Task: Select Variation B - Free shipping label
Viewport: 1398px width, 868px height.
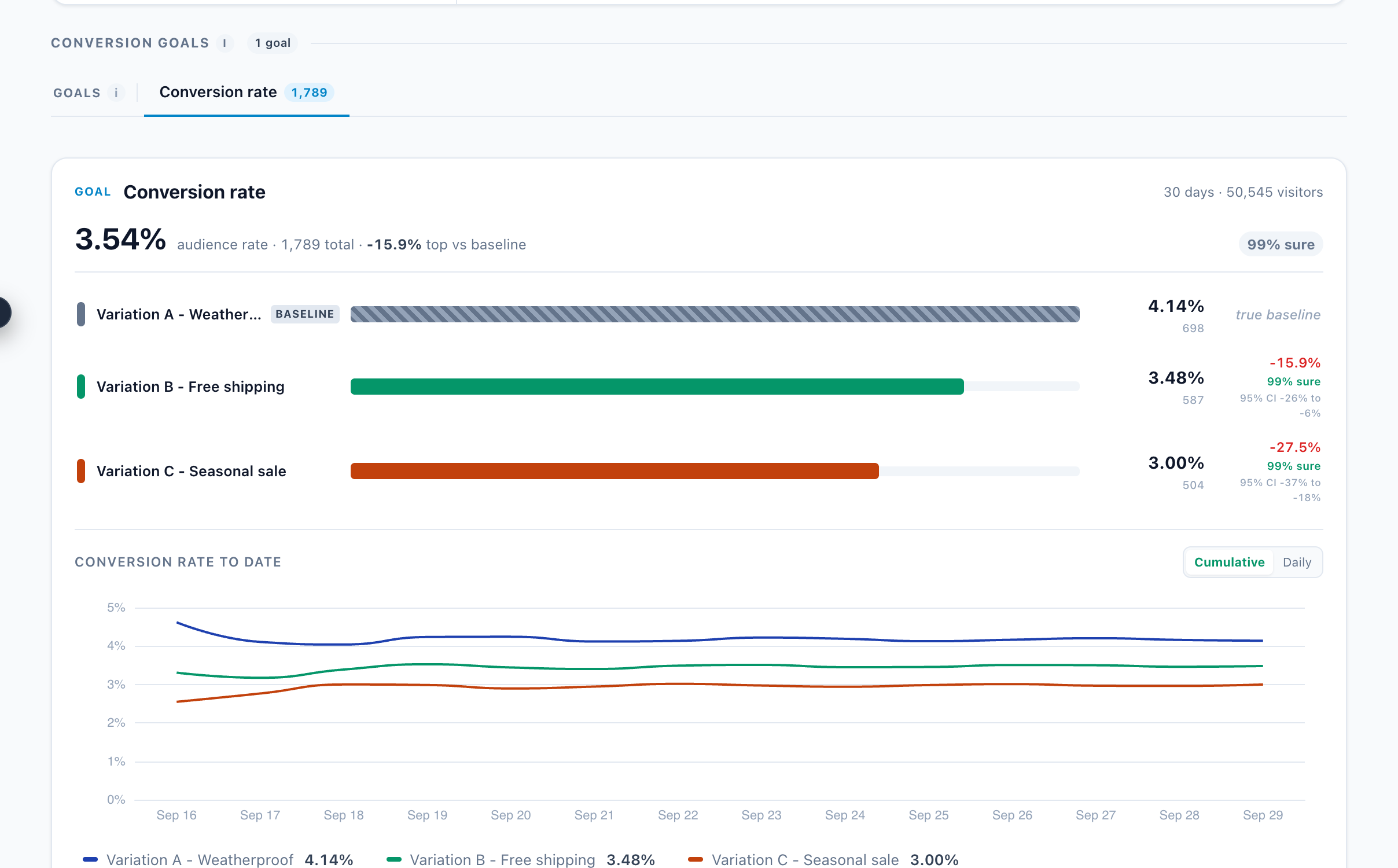Action: coord(190,387)
